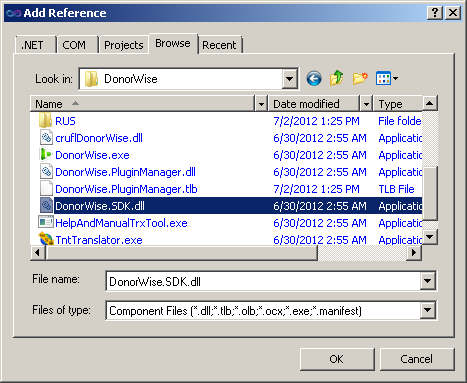Click the vertical scrollbar down arrow
467x383 pixels.
tap(430, 237)
